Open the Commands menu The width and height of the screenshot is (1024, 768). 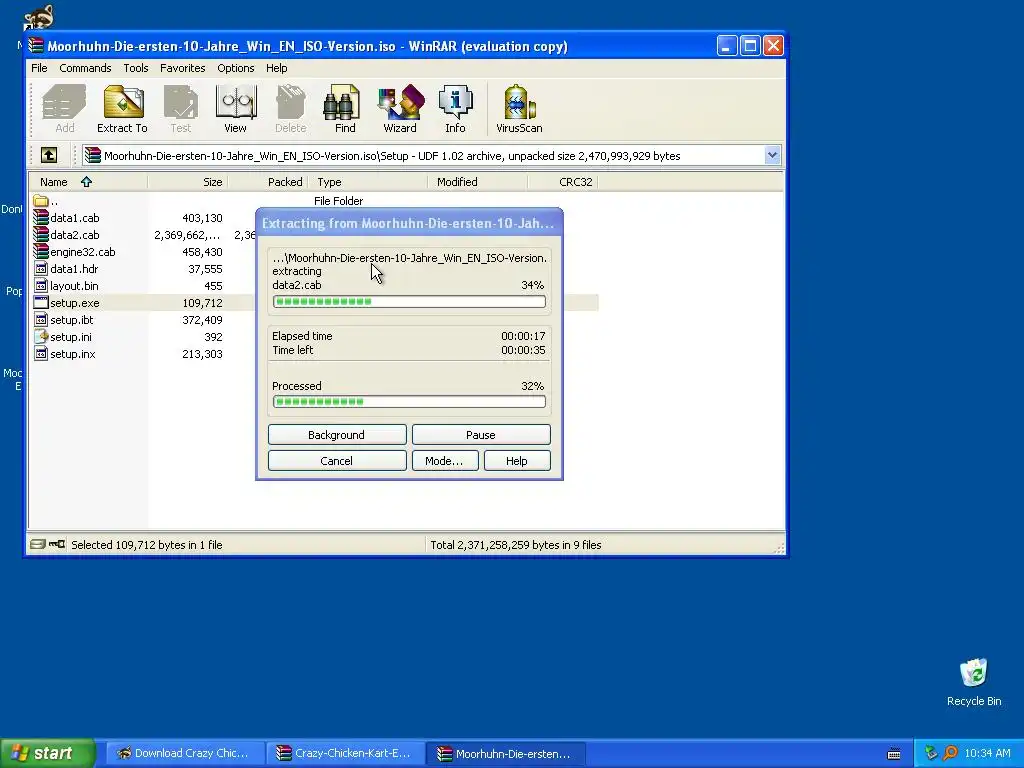coord(85,68)
